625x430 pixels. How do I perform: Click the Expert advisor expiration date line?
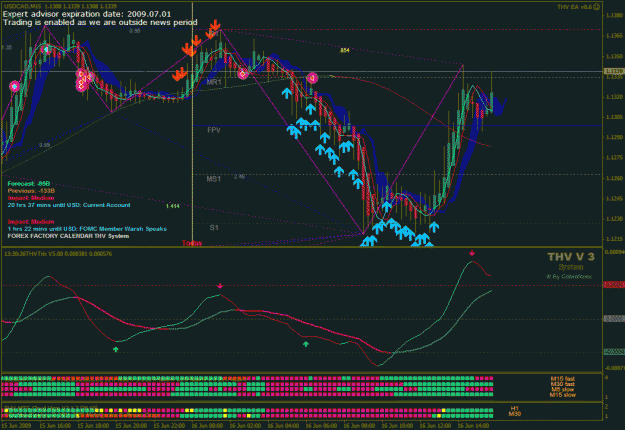[87, 14]
